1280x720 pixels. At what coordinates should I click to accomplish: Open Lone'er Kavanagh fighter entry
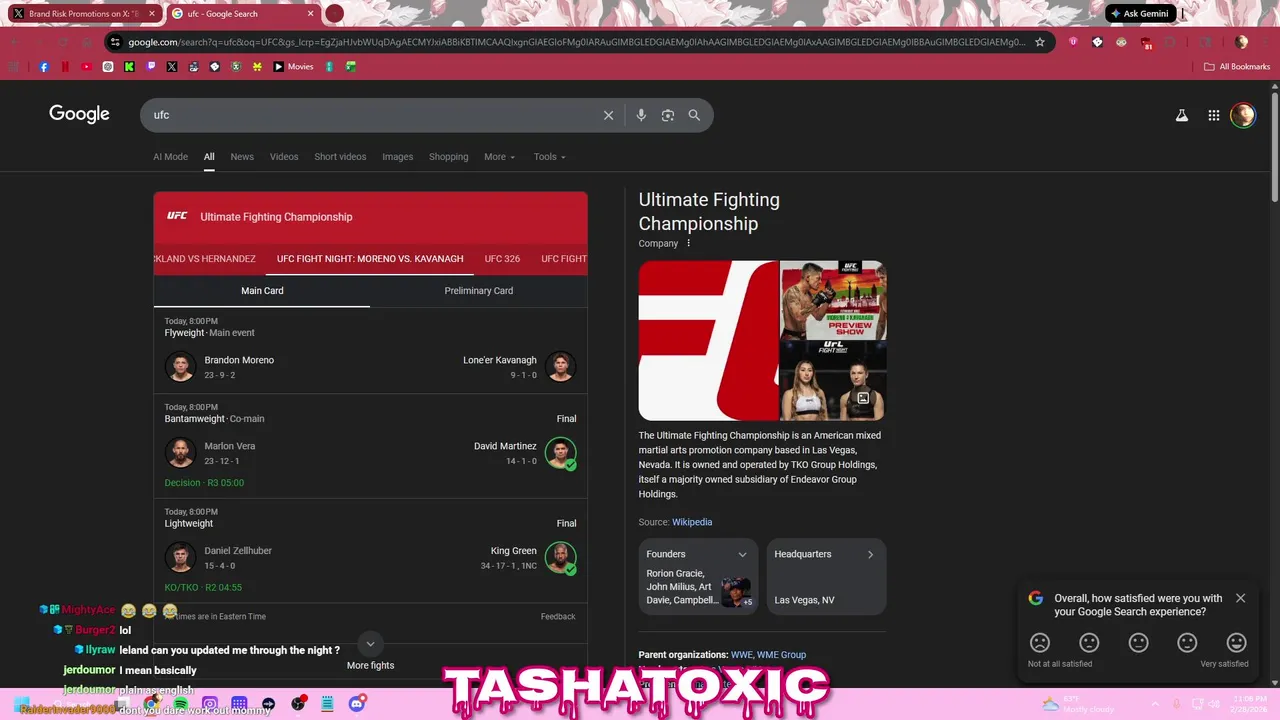(519, 366)
